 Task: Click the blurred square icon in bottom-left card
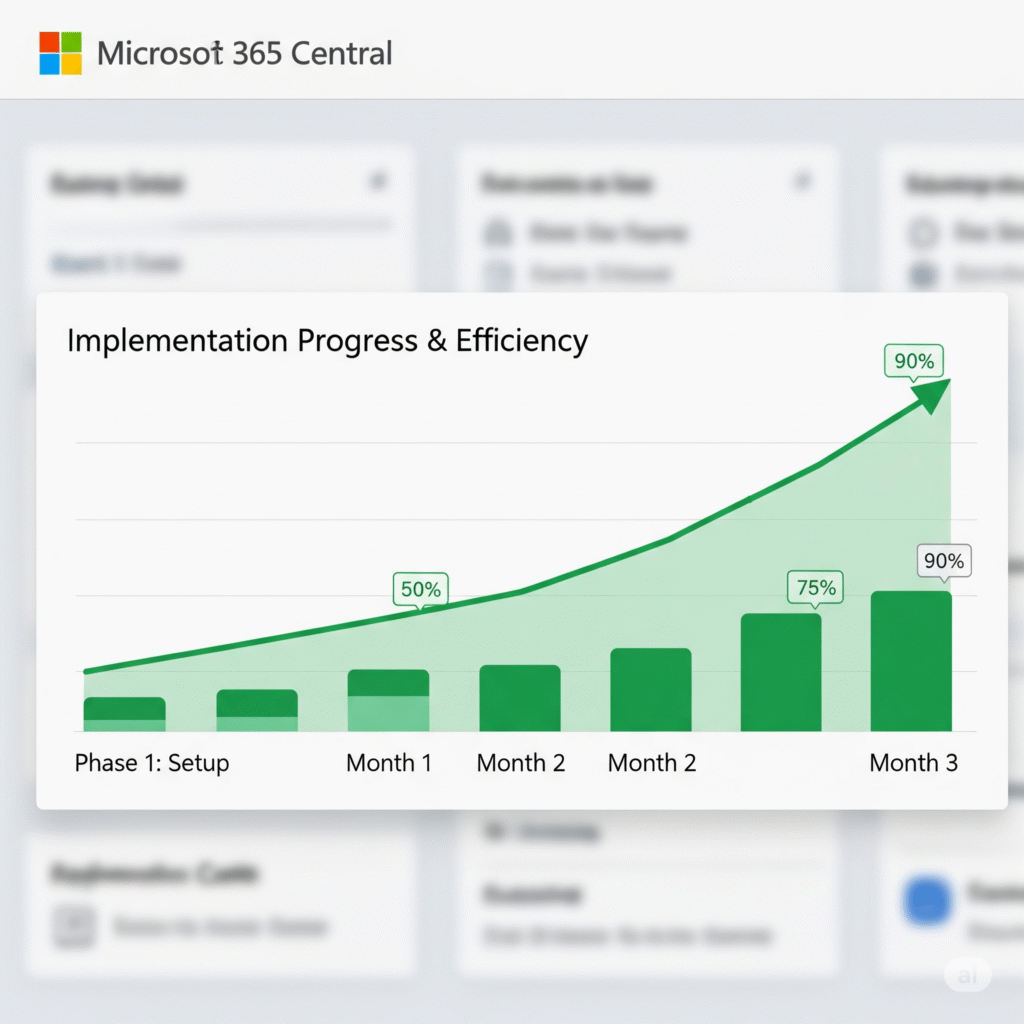(75, 926)
